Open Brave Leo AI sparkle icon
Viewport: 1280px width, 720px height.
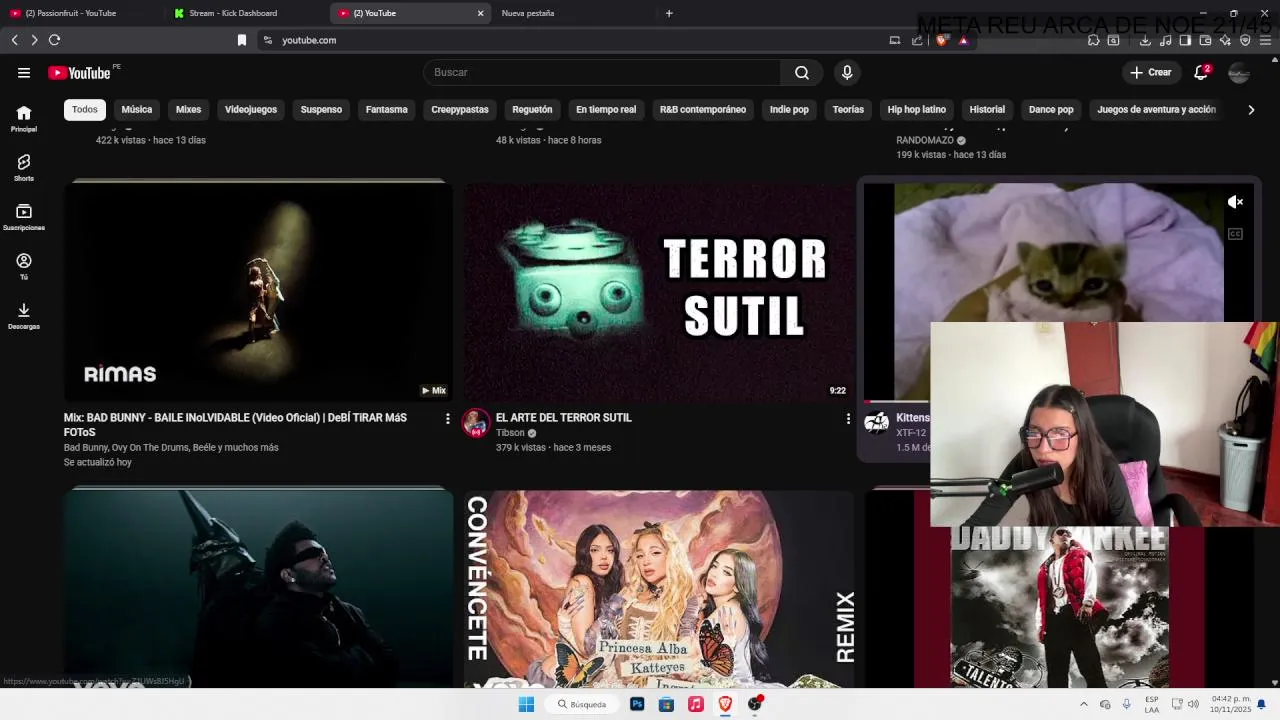tap(1225, 40)
